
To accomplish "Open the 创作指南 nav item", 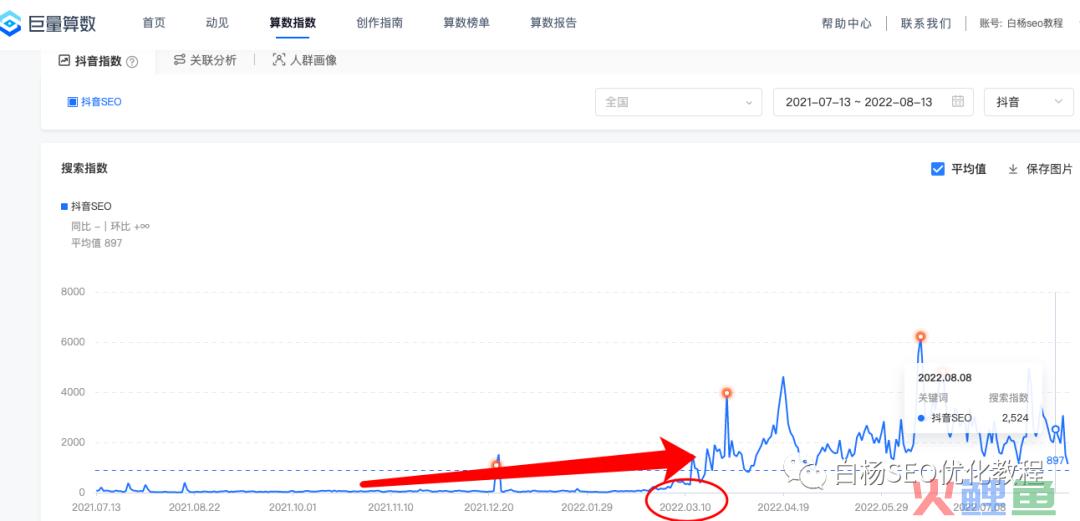I will tap(380, 23).
